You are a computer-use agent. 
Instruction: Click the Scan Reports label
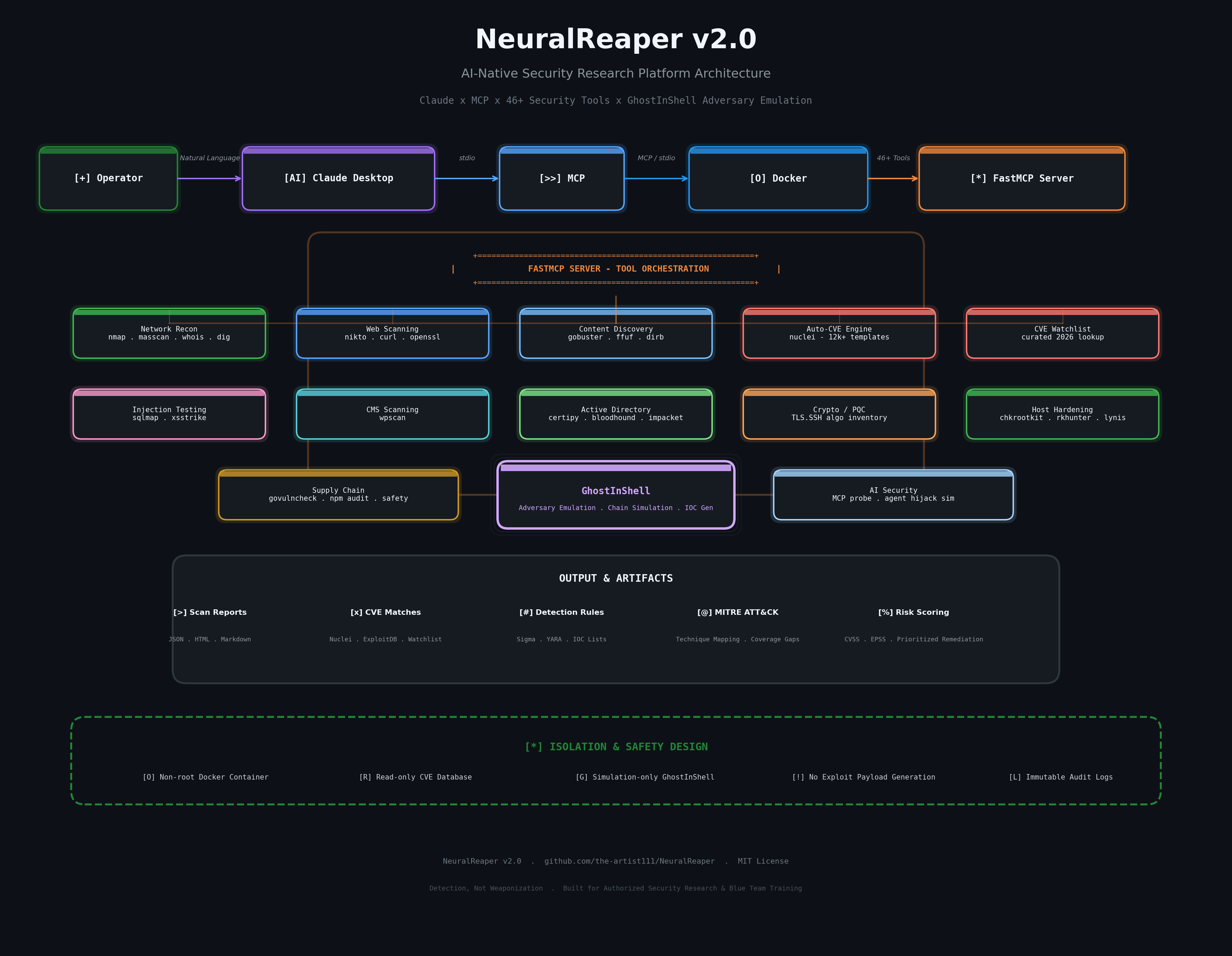click(x=210, y=612)
